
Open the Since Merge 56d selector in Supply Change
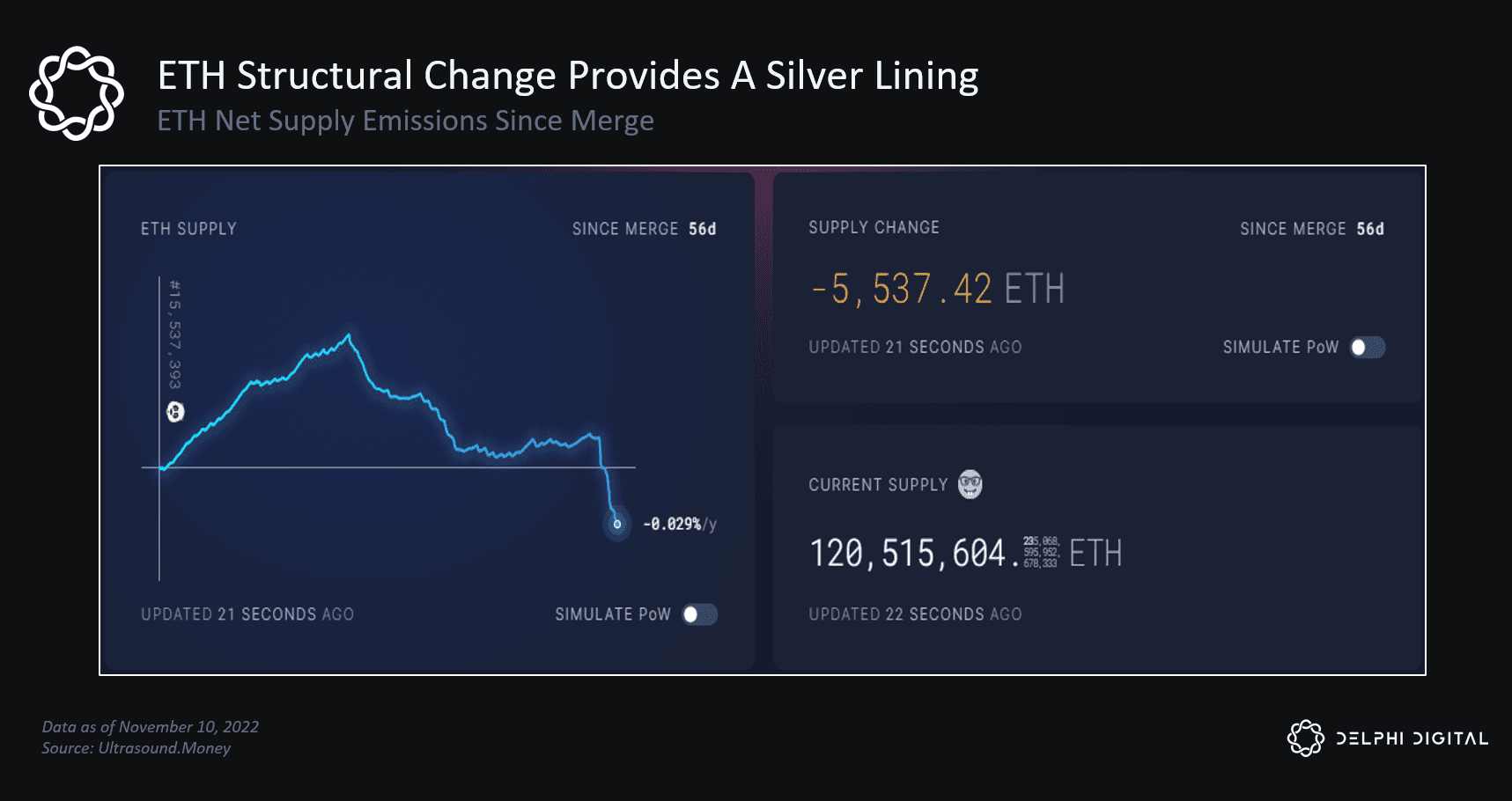[x=1311, y=229]
